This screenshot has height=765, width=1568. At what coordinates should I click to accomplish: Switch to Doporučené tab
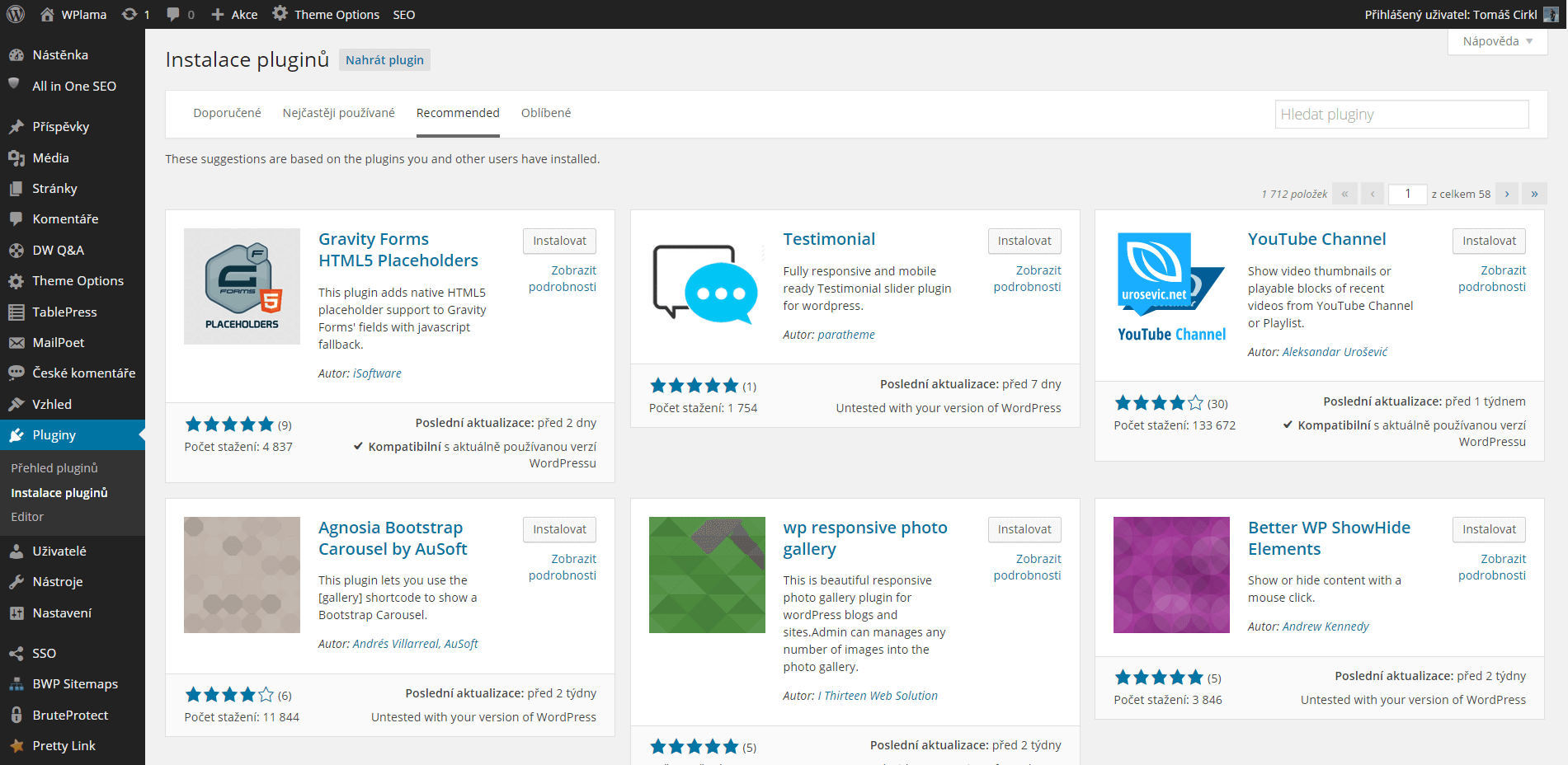(227, 113)
